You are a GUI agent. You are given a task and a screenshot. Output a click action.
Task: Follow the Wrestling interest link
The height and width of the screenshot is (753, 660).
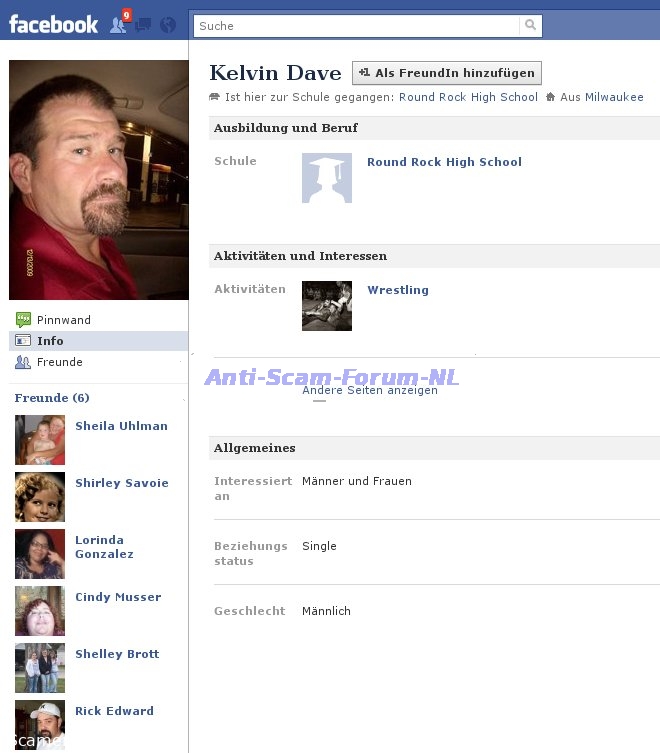click(398, 290)
